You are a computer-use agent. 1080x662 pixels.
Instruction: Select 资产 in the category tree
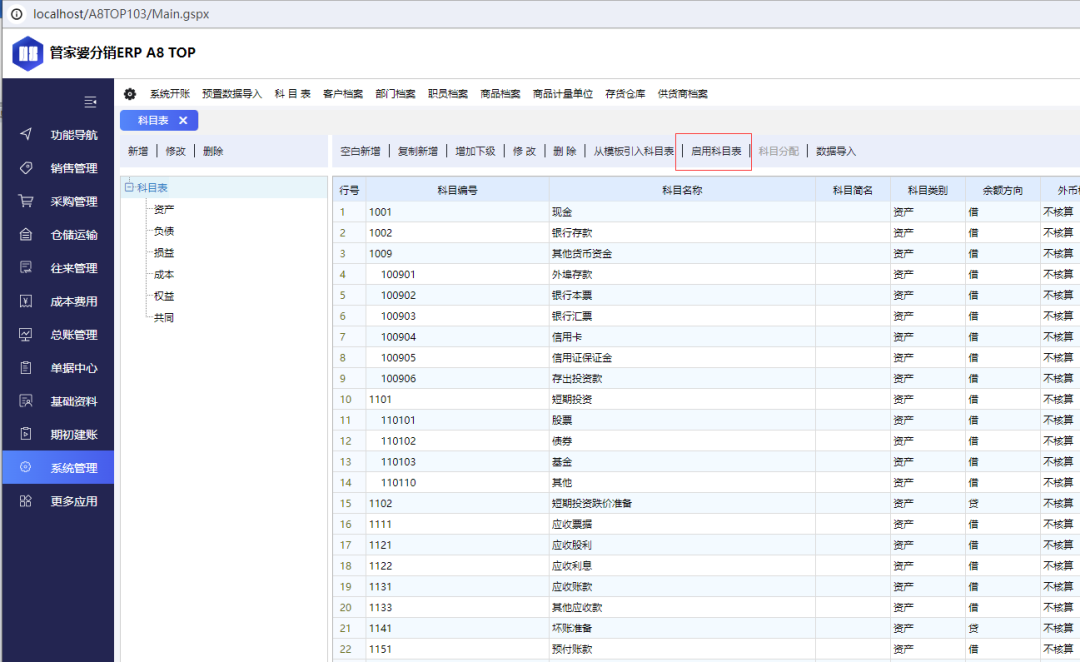163,209
